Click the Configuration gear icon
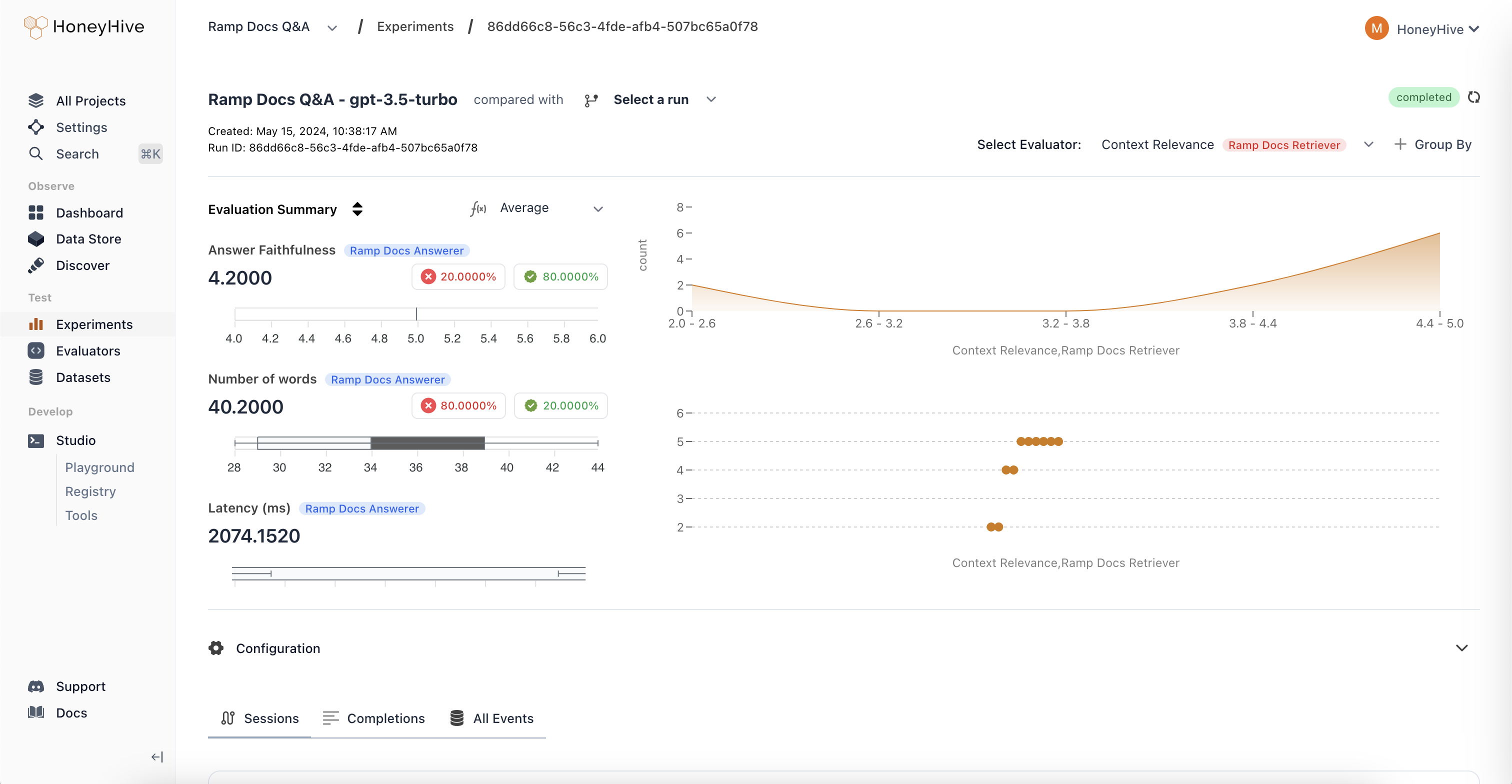The image size is (1512, 784). pyautogui.click(x=216, y=648)
